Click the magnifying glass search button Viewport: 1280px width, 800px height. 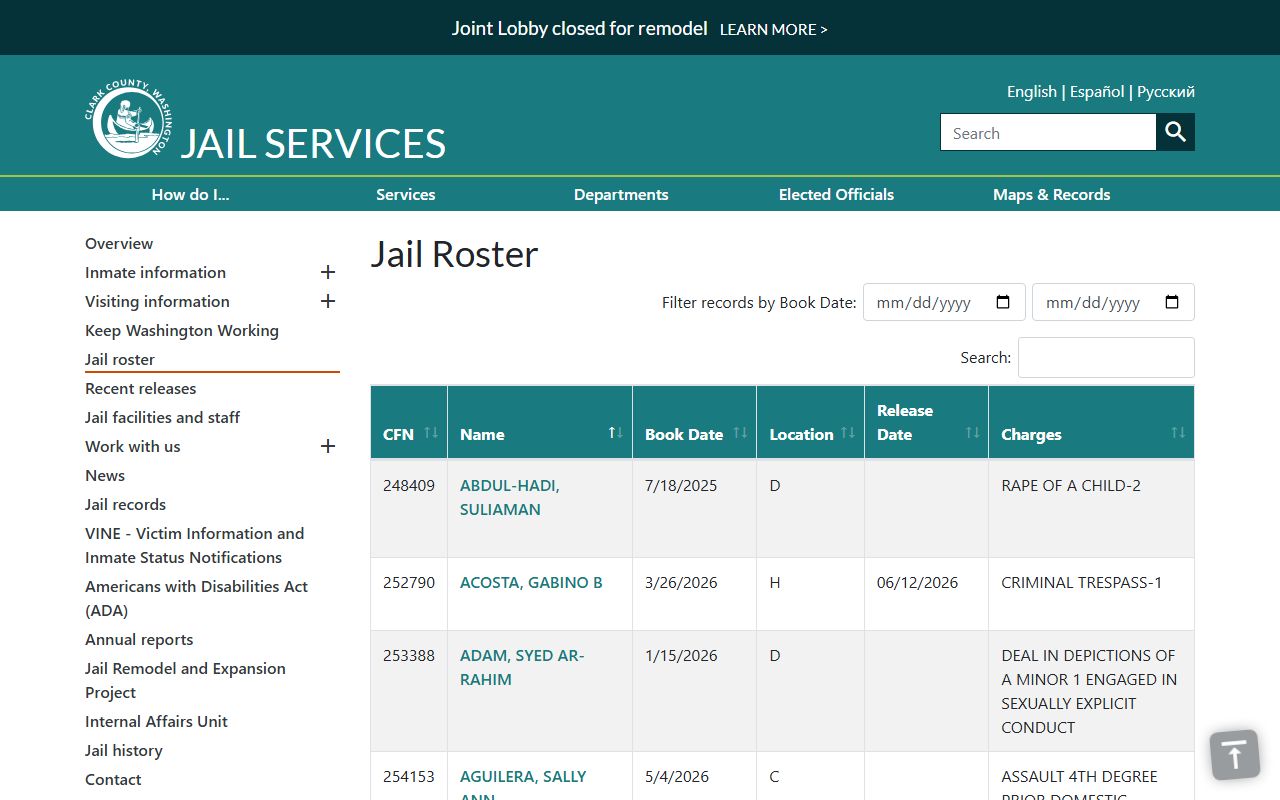1176,132
